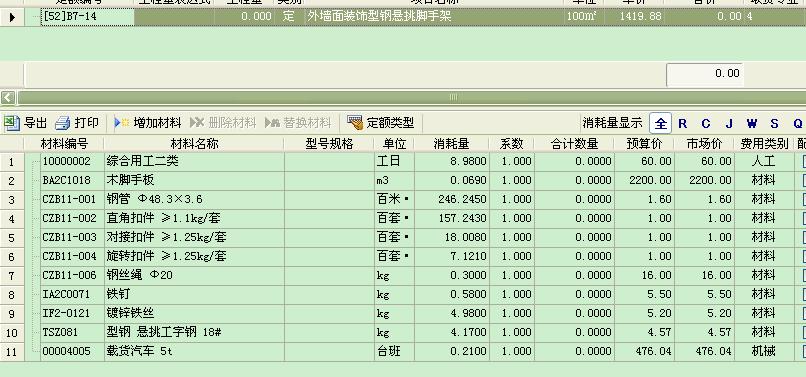Click the 镀锌铁丝 material name
The image size is (806, 377).
coord(131,314)
